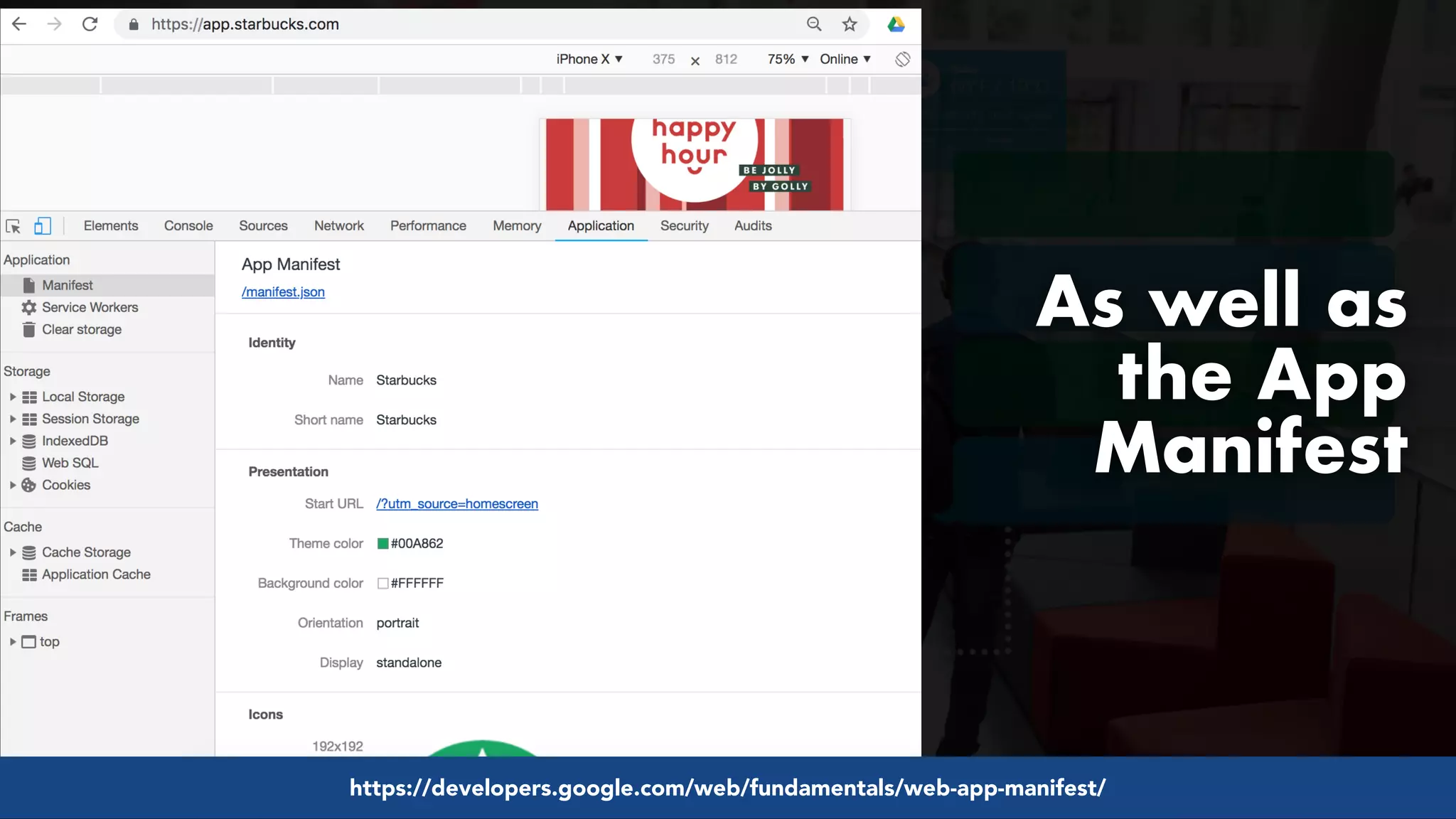Open the iPhone X device dropdown

click(589, 59)
